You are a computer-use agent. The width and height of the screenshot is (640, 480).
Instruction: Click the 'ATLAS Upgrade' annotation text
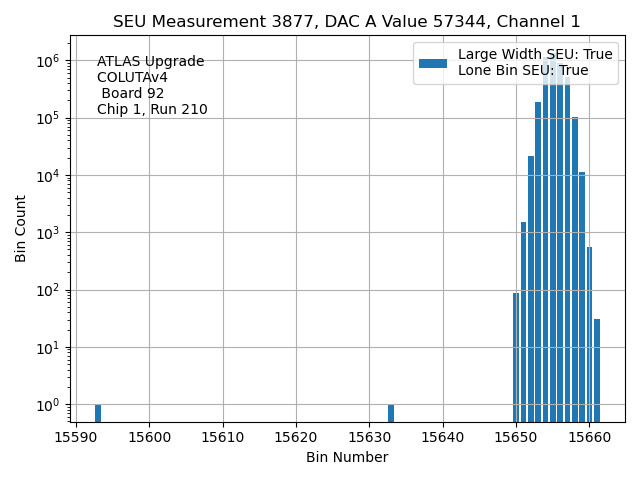point(150,62)
